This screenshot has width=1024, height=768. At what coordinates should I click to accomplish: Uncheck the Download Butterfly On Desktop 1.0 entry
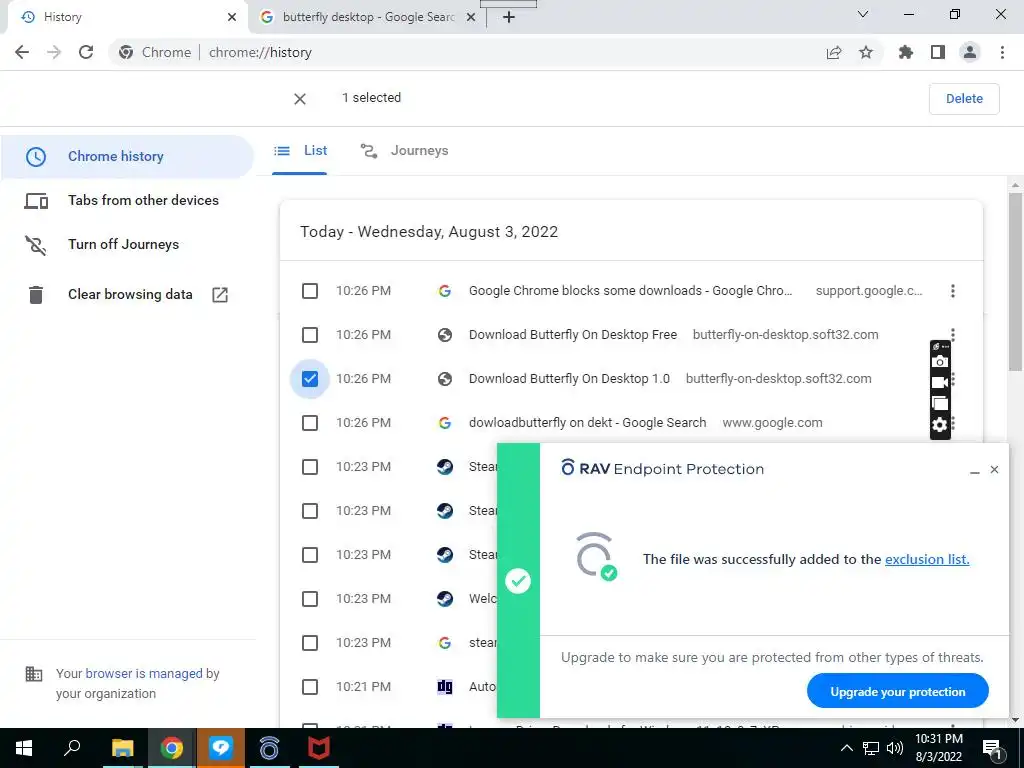coord(310,379)
